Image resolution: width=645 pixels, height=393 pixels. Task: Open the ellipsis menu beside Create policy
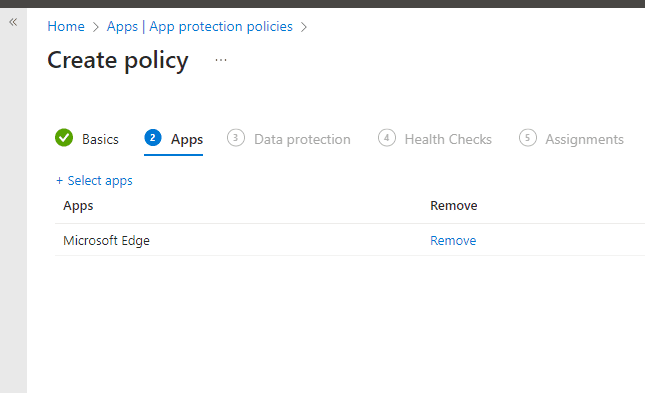tap(221, 60)
